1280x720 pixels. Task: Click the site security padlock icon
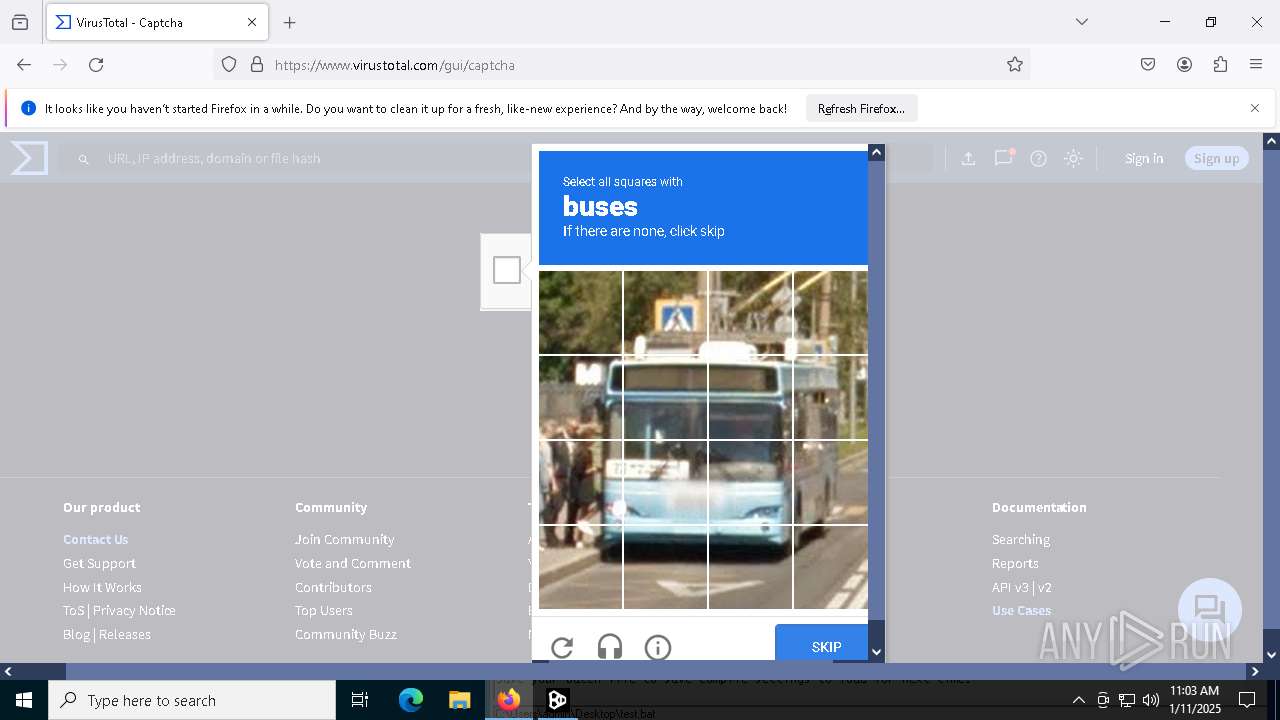click(x=257, y=64)
